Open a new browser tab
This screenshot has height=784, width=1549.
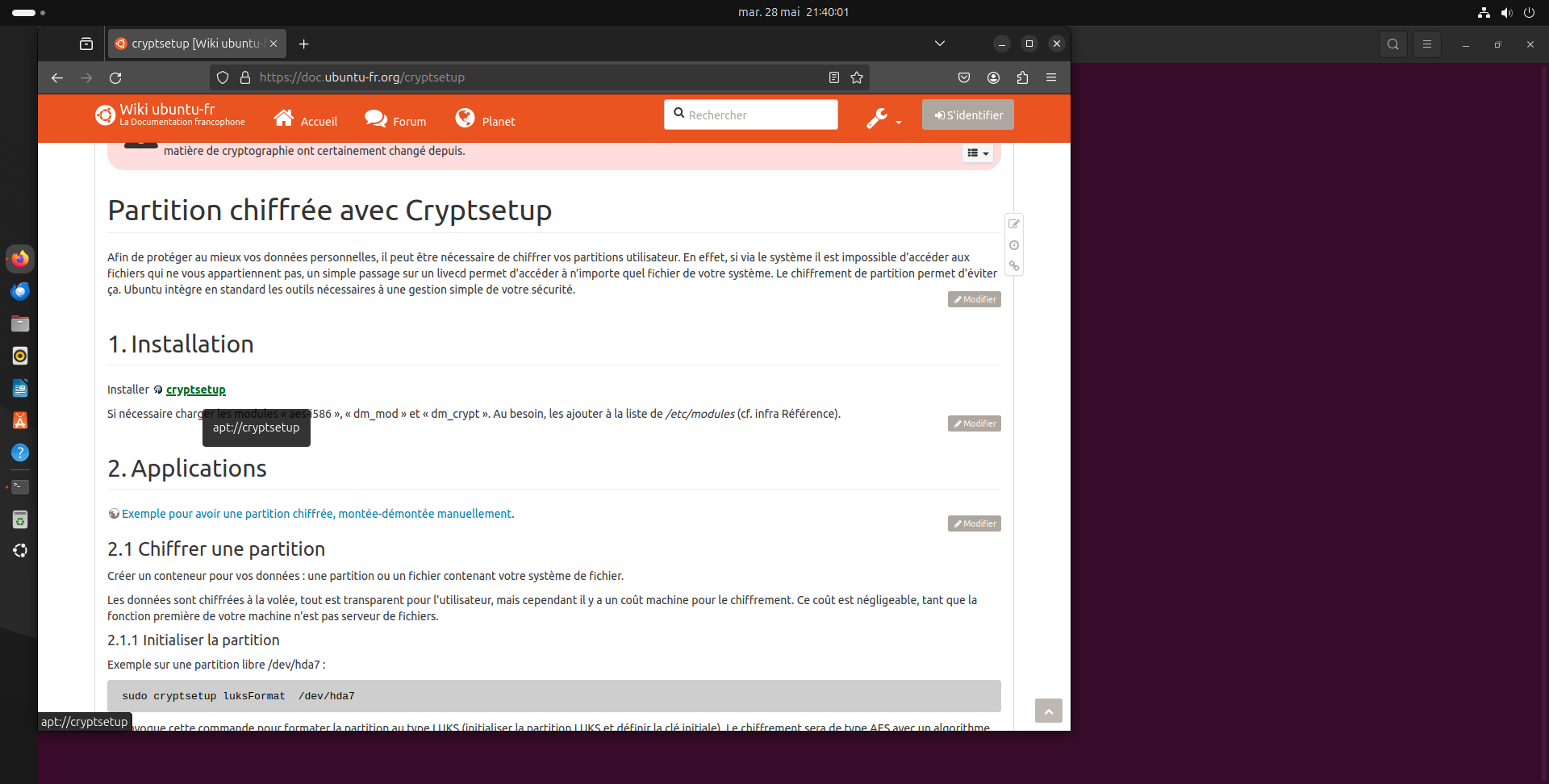[x=303, y=44]
